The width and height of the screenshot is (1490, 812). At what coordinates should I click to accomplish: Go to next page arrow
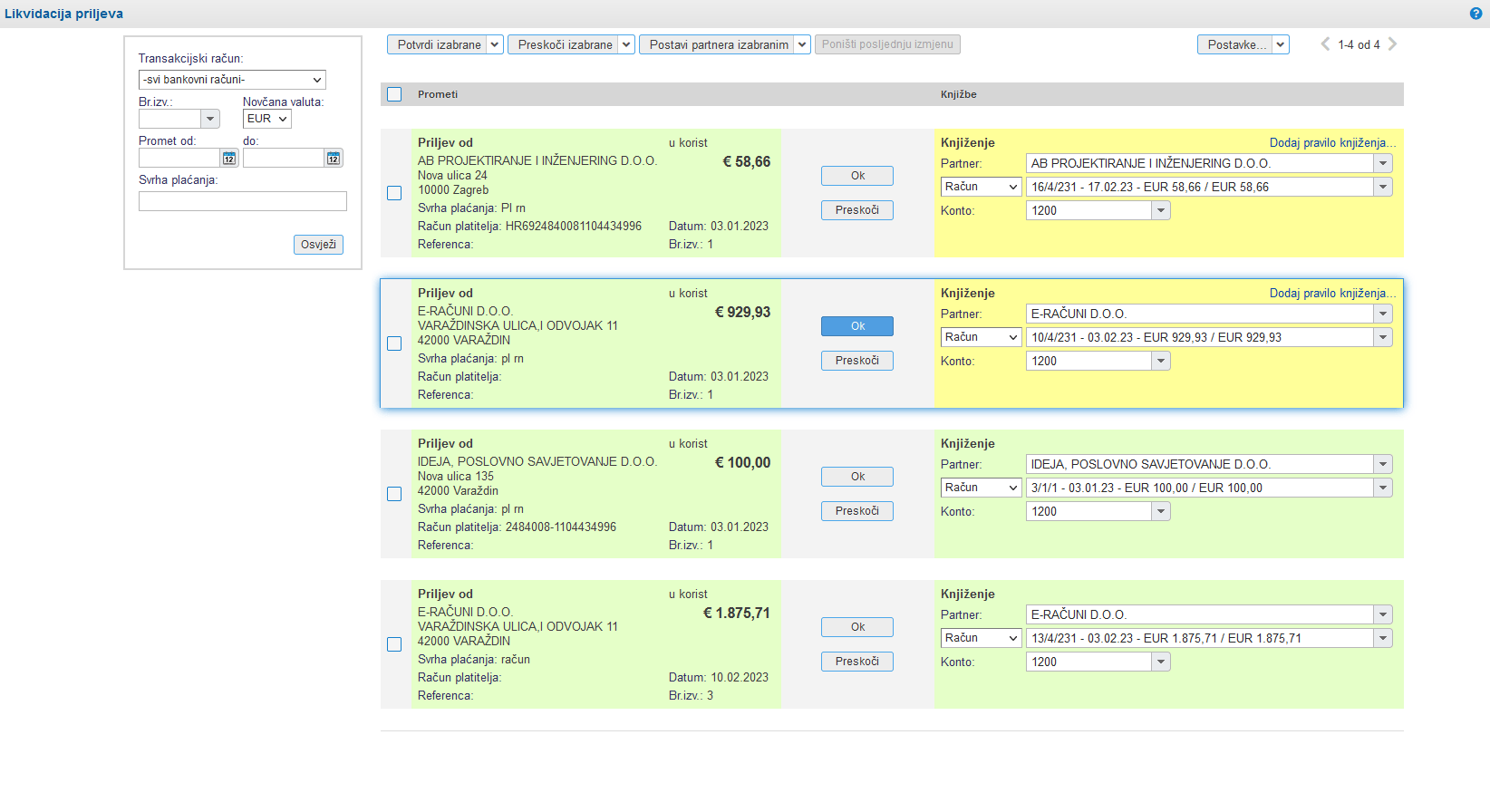coord(1393,44)
